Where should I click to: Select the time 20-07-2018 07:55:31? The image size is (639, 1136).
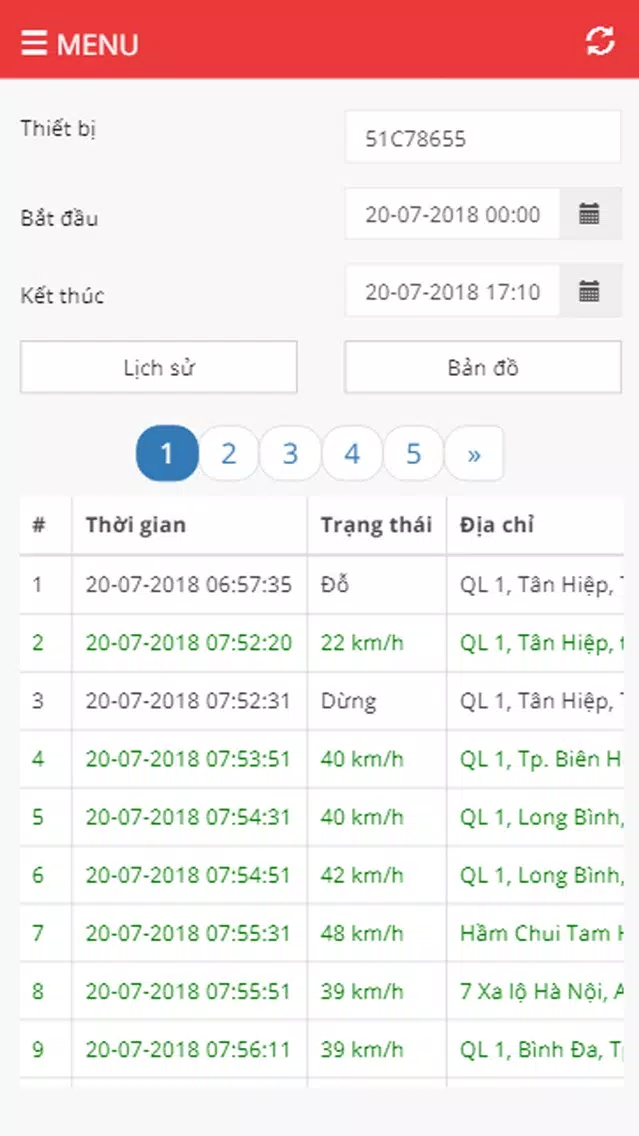tap(188, 932)
